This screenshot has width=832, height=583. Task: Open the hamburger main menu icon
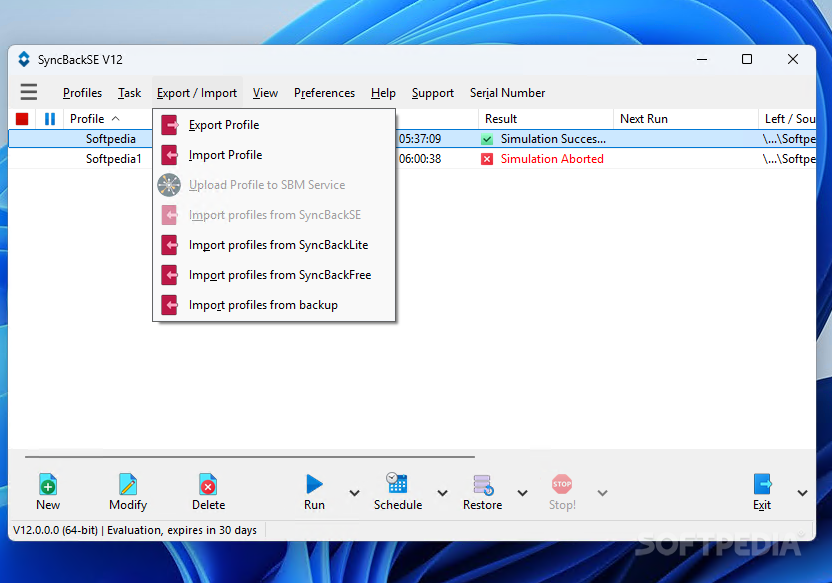[x=29, y=92]
